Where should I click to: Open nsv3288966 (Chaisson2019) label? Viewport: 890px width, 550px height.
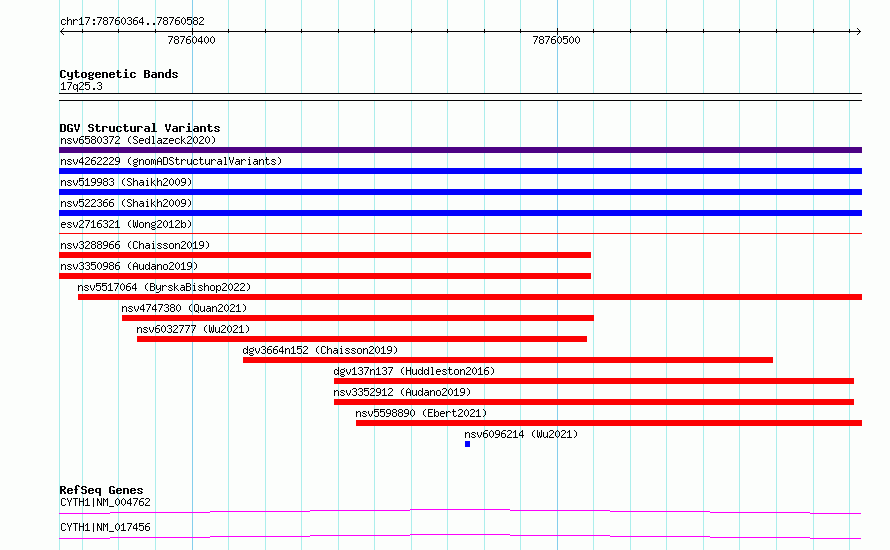(135, 245)
